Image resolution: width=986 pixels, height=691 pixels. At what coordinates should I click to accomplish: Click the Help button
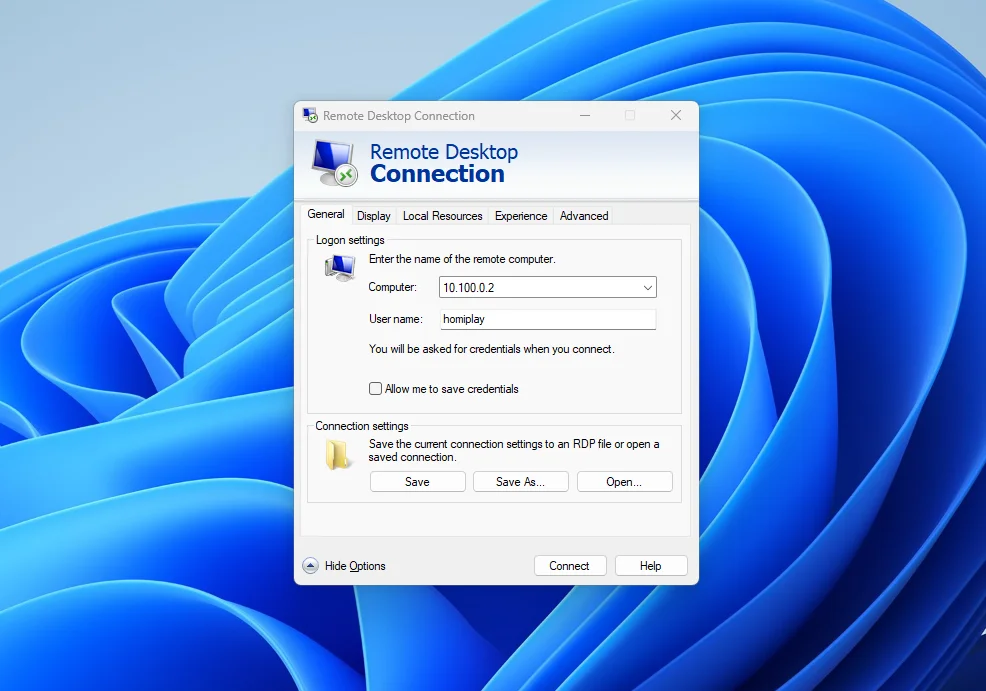(651, 566)
